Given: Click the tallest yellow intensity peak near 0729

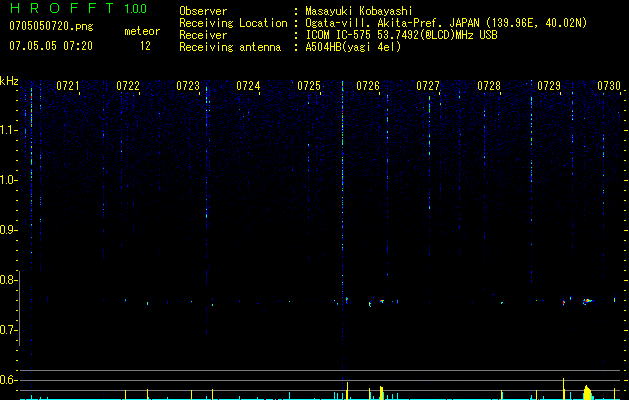Looking at the screenshot, I should tap(564, 388).
